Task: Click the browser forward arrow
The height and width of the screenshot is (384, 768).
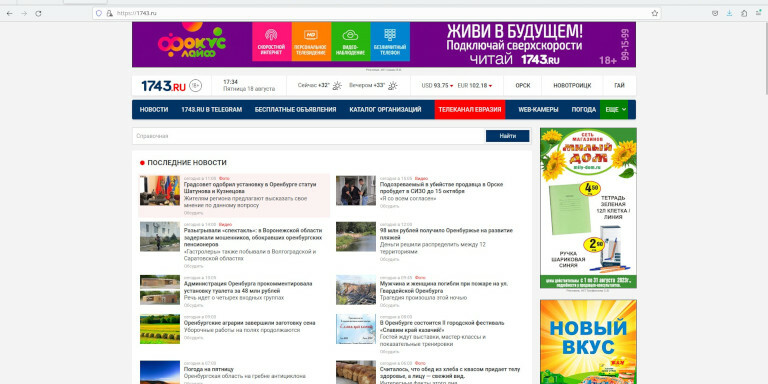Action: (24, 13)
